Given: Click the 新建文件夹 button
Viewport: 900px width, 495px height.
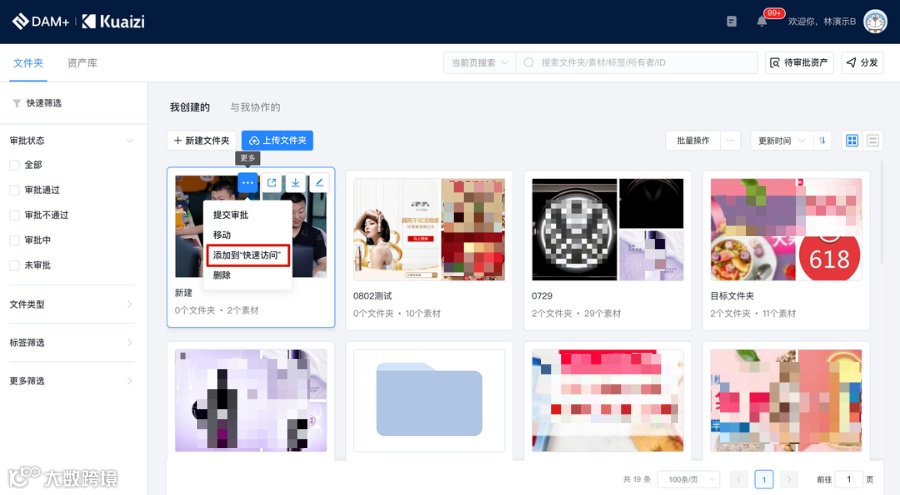Looking at the screenshot, I should [201, 140].
